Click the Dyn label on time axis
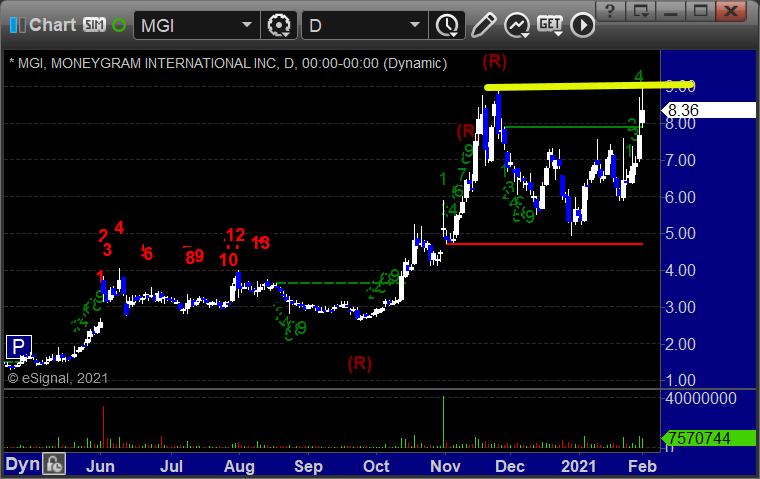This screenshot has height=479, width=760. [22, 464]
